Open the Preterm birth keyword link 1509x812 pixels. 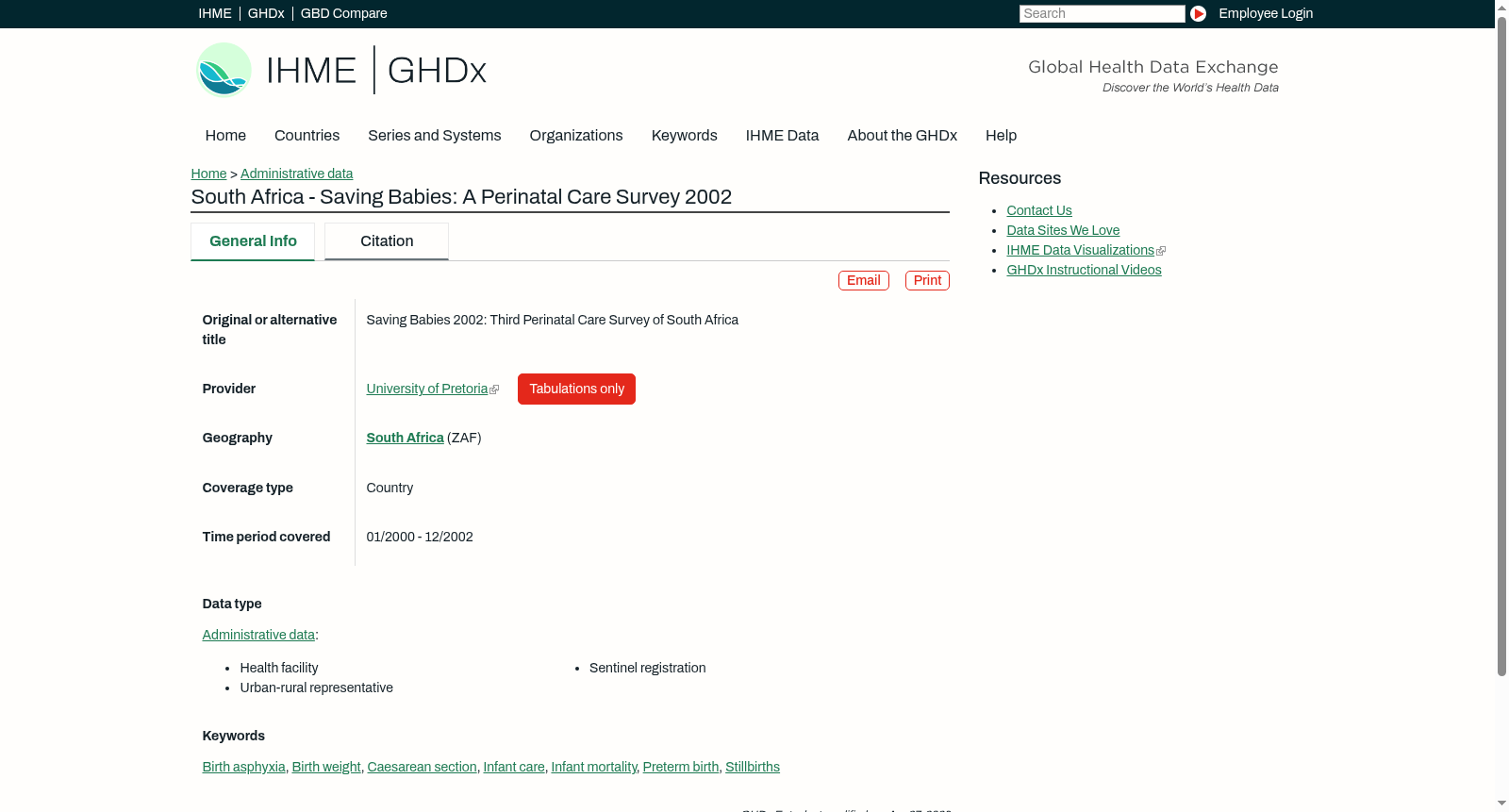click(681, 767)
